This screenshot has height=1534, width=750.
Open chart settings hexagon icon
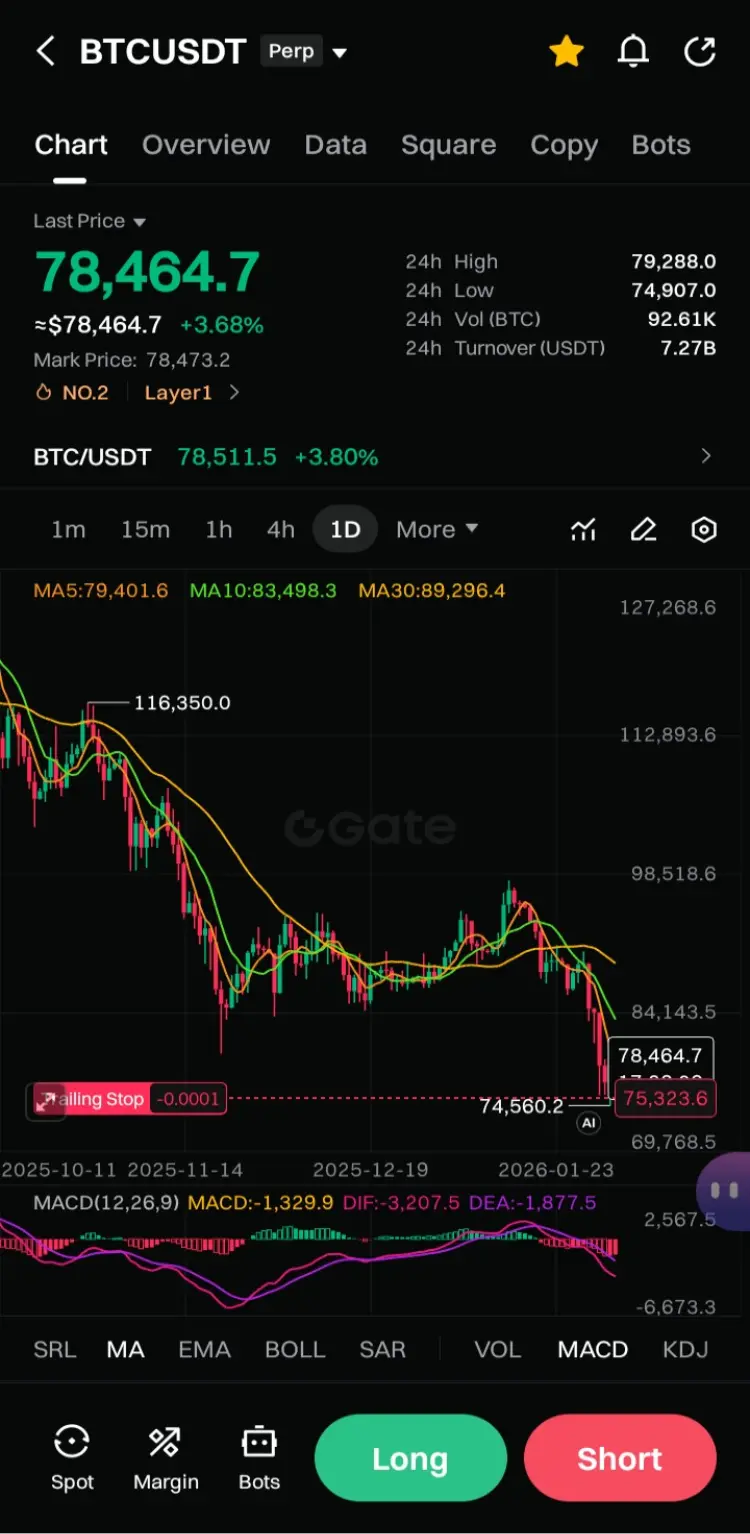click(x=704, y=530)
